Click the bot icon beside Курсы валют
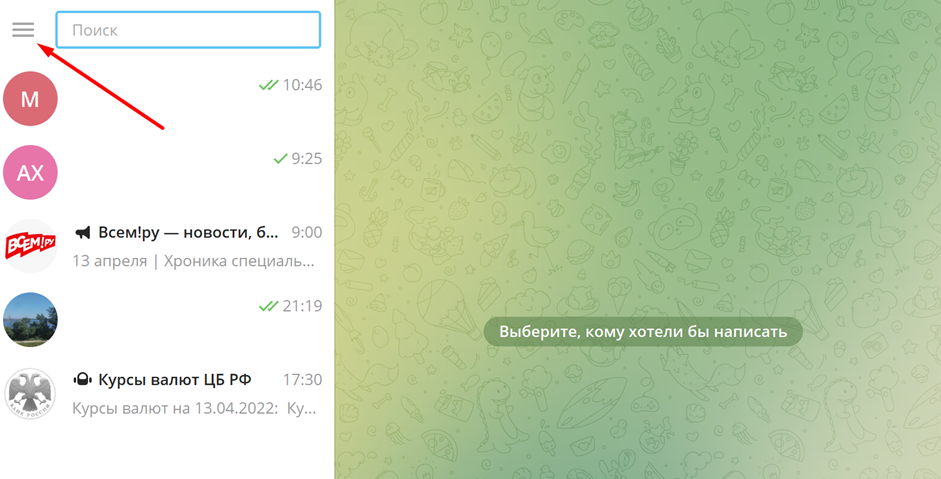Screen dimensions: 941x479 click(82, 379)
